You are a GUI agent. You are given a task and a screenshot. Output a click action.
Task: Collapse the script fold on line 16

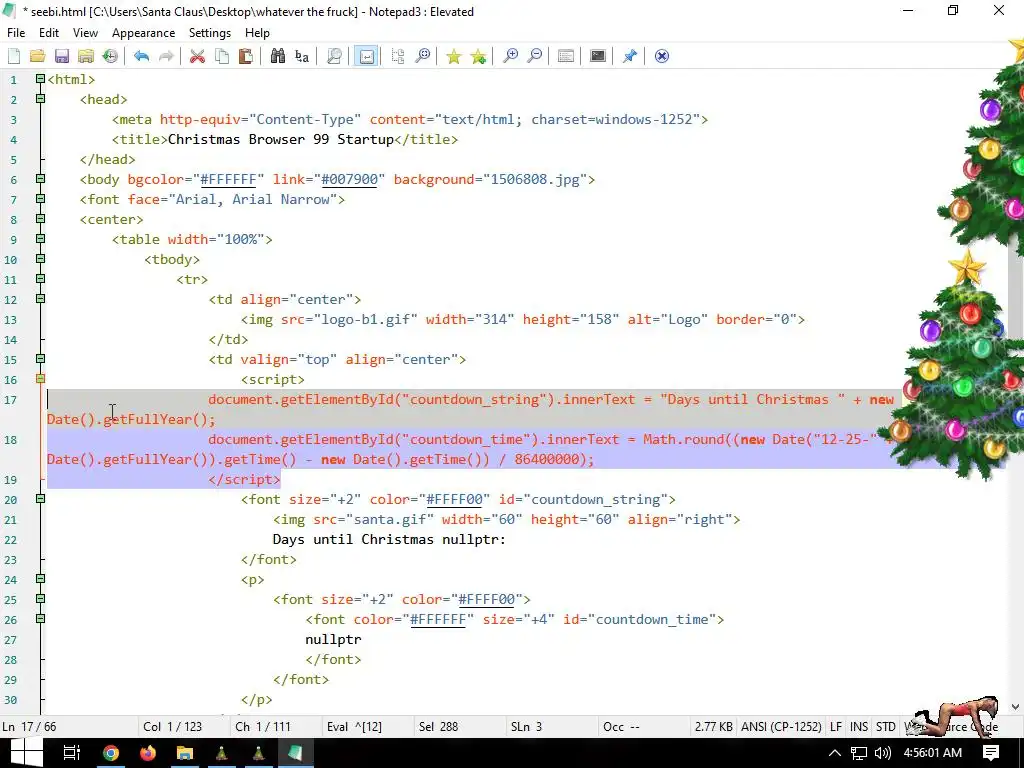coord(40,379)
